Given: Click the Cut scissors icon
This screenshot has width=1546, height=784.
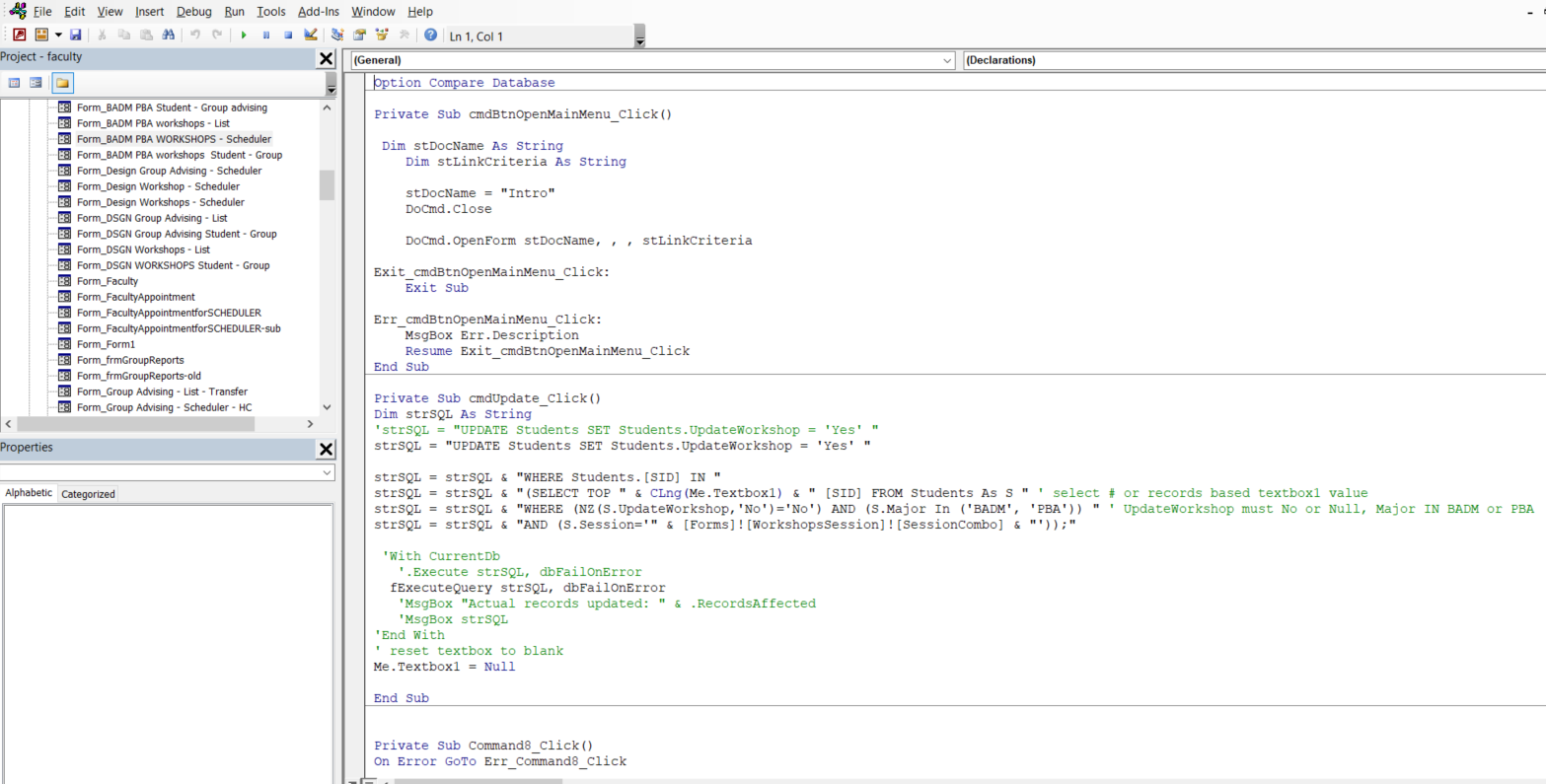Looking at the screenshot, I should [102, 35].
